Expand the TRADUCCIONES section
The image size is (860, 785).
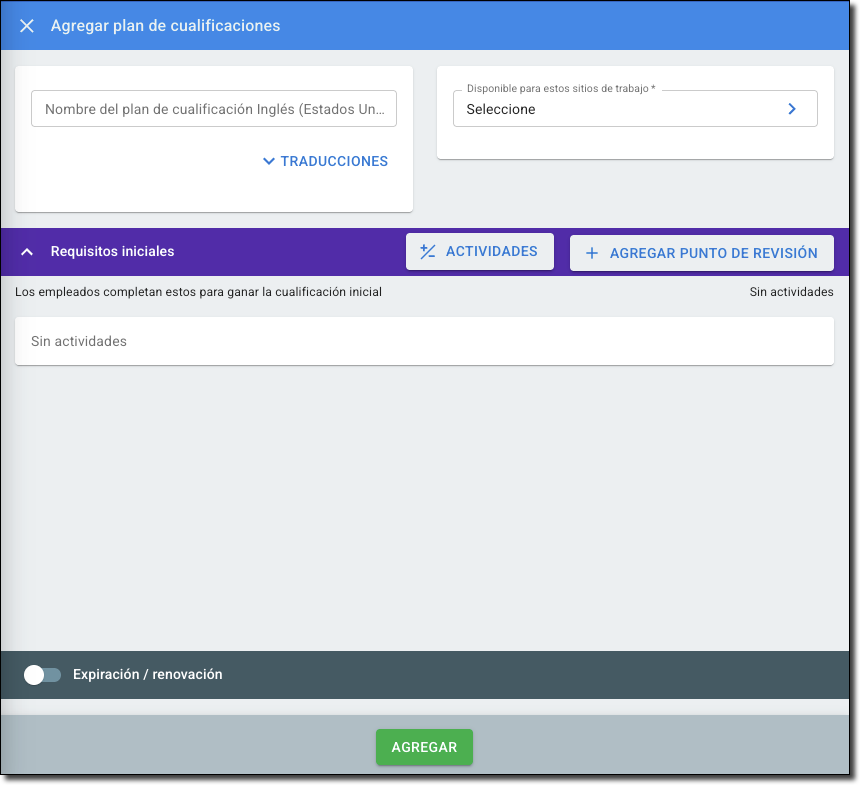tap(334, 161)
